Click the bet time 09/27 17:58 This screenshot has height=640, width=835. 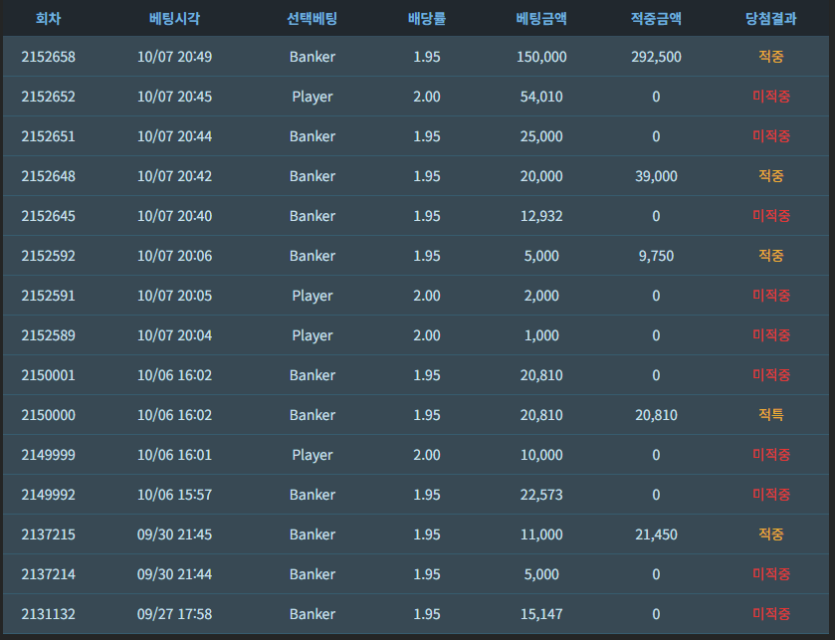pos(175,614)
